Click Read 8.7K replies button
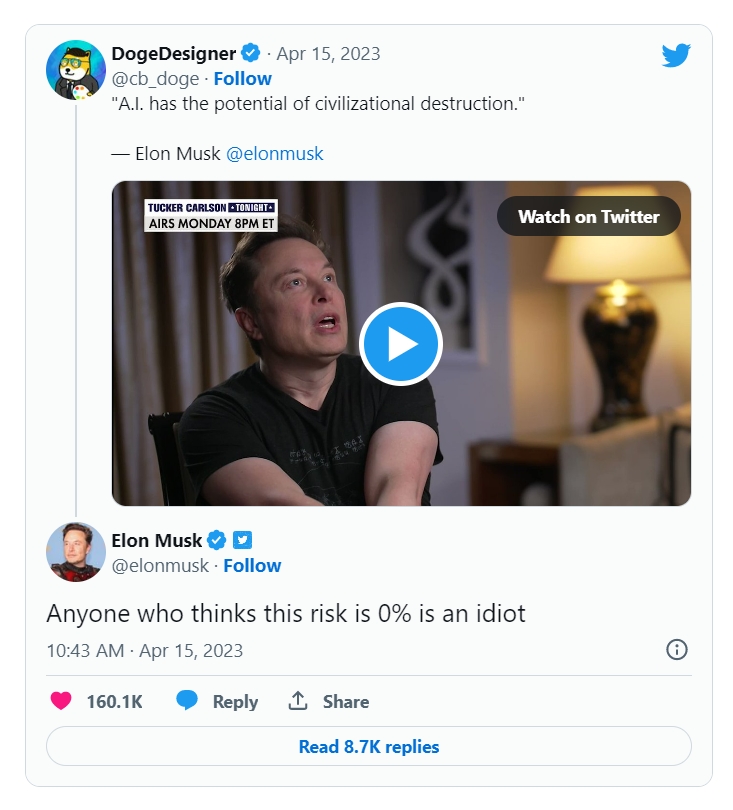This screenshot has height=810, width=733. pyautogui.click(x=369, y=747)
